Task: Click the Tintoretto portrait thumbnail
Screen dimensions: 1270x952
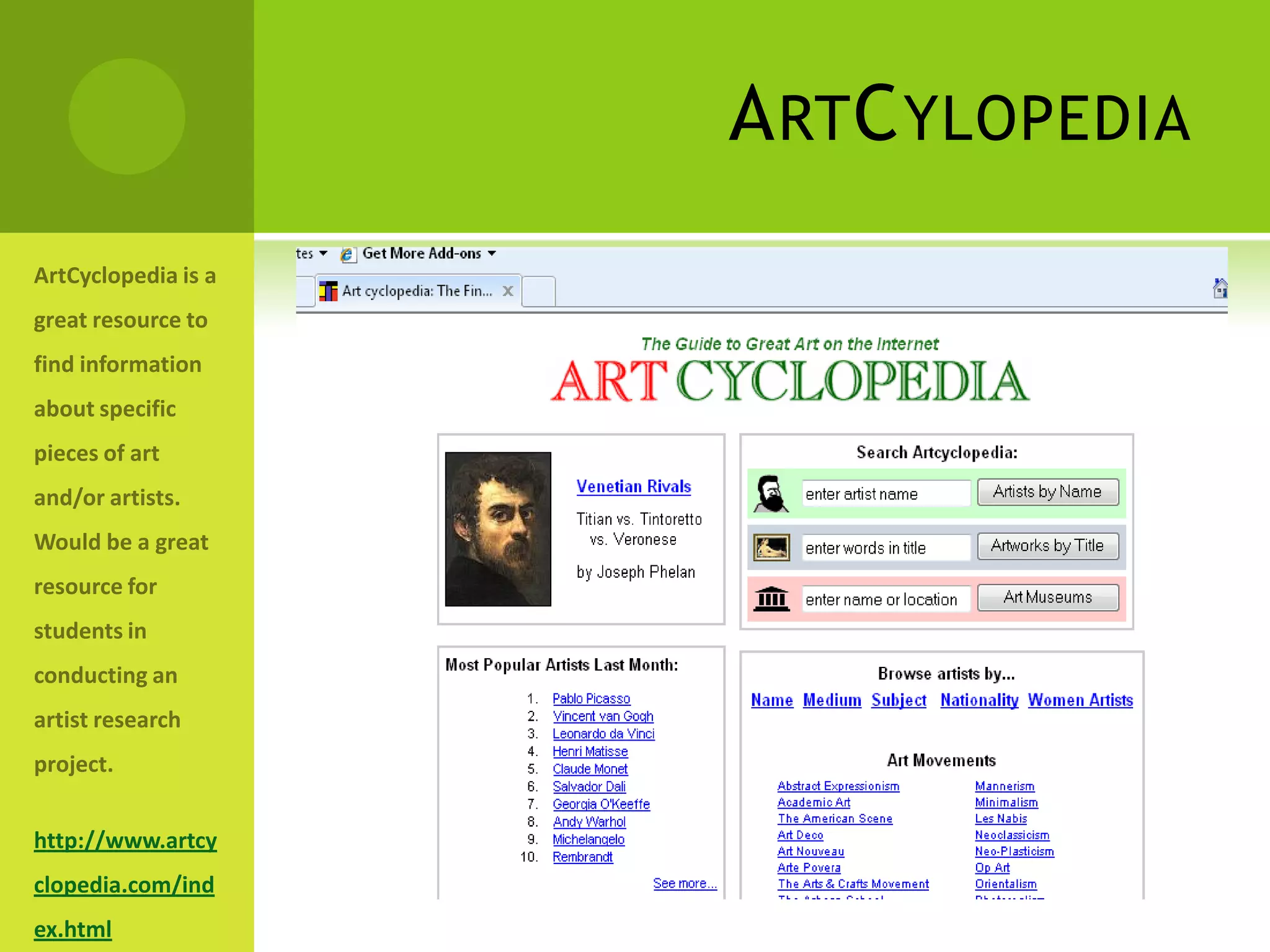Action: pyautogui.click(x=498, y=529)
